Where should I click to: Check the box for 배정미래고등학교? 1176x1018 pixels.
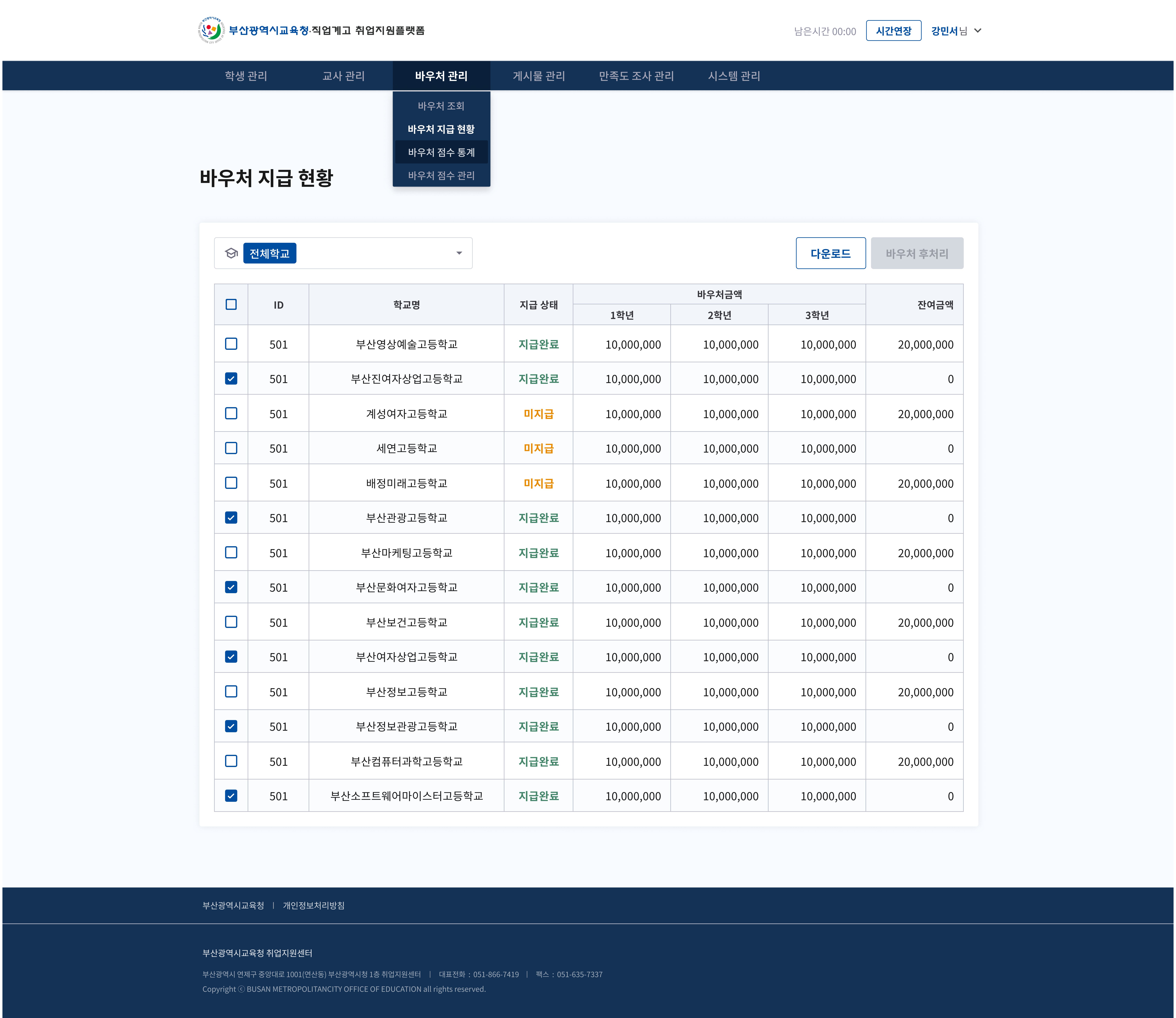pos(231,483)
